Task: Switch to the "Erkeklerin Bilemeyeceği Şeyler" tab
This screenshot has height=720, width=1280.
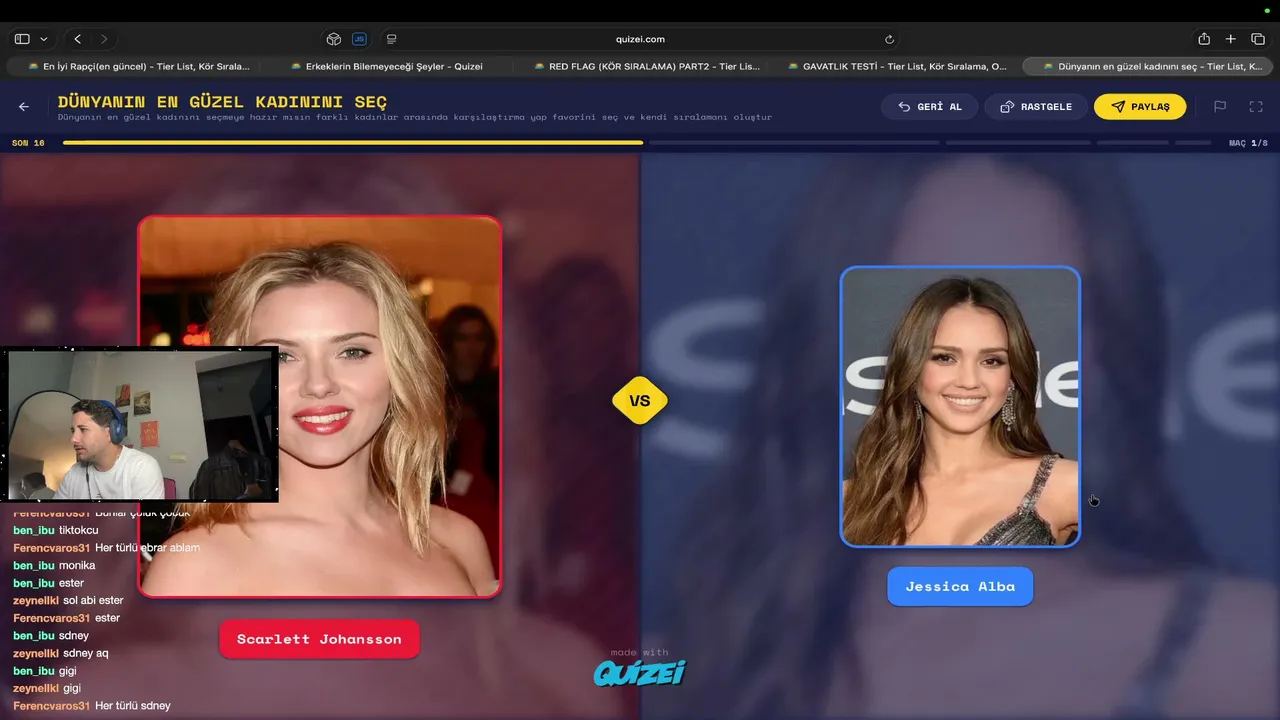Action: click(x=386, y=66)
